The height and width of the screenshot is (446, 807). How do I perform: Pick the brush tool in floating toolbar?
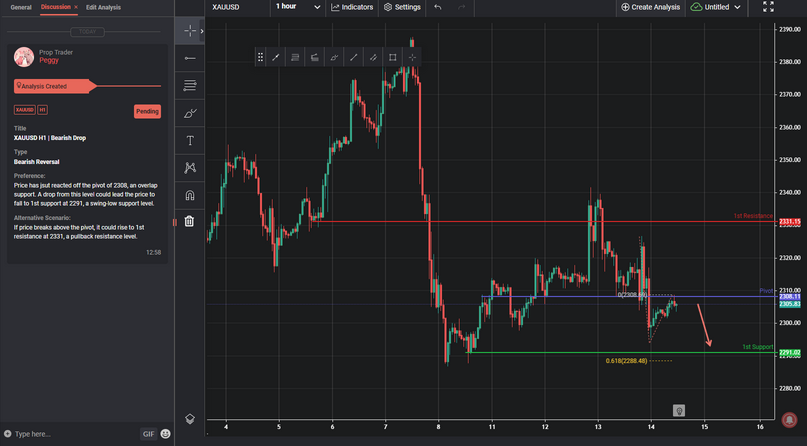click(x=334, y=58)
